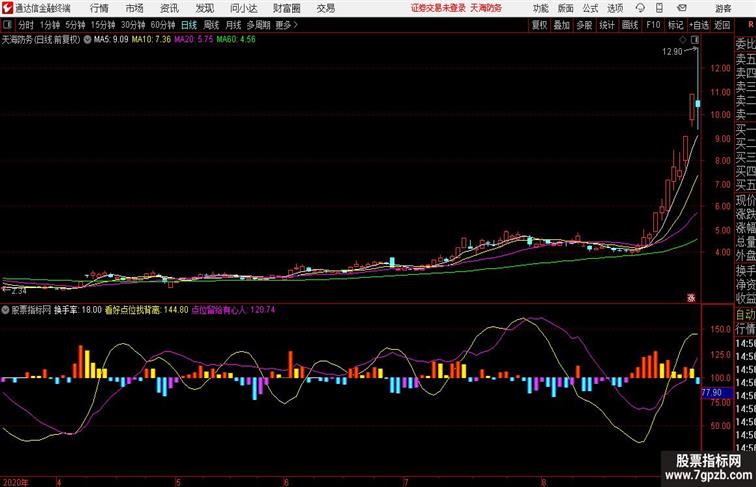Click the 2.34 low price label
This screenshot has height=487, width=756.
click(18, 291)
